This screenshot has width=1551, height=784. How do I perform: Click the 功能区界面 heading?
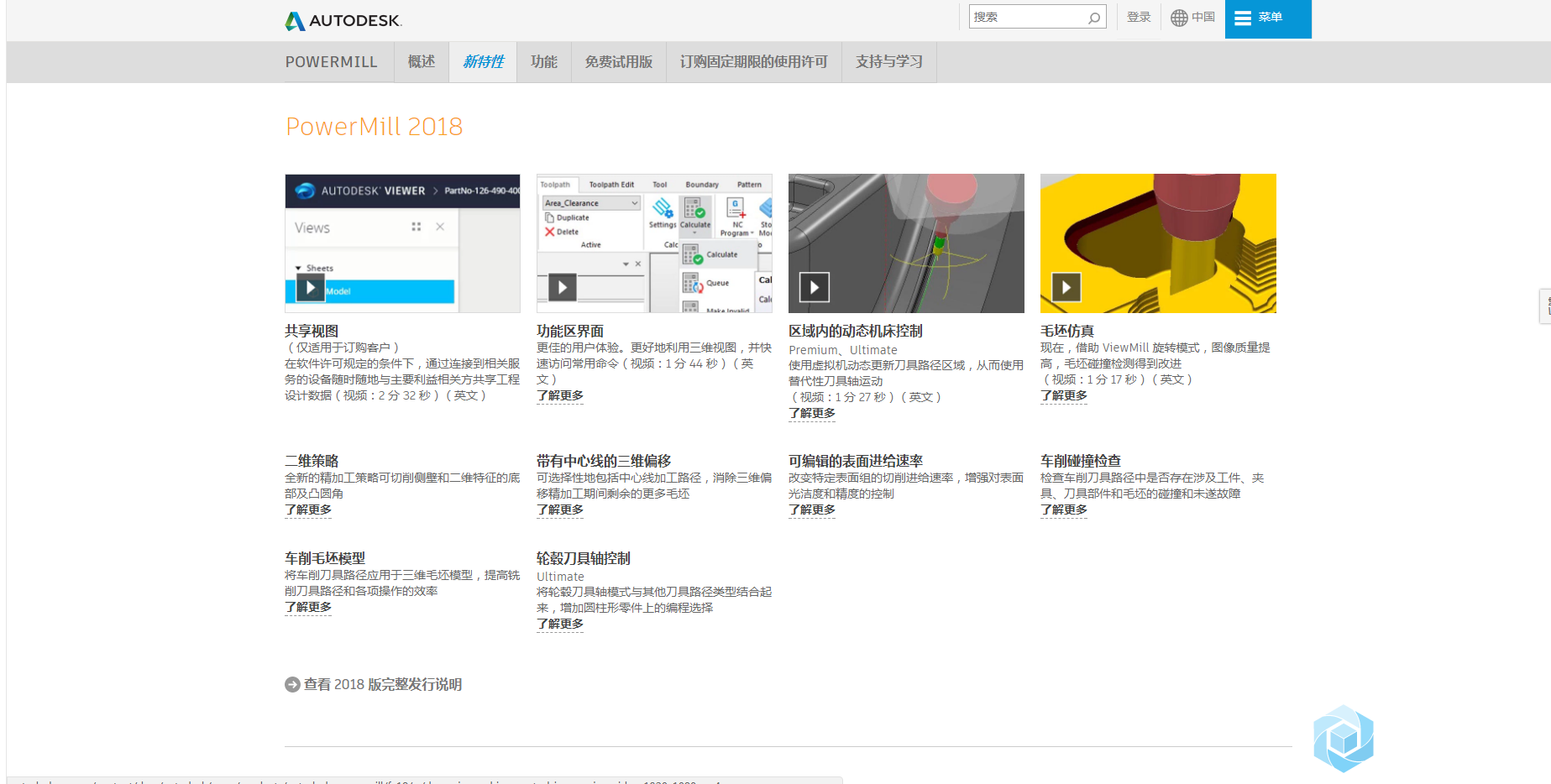coord(570,331)
